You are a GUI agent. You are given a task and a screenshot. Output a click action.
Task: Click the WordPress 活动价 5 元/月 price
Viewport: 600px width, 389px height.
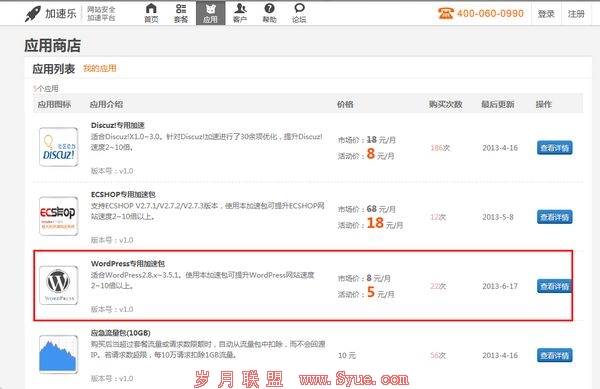pyautogui.click(x=366, y=293)
